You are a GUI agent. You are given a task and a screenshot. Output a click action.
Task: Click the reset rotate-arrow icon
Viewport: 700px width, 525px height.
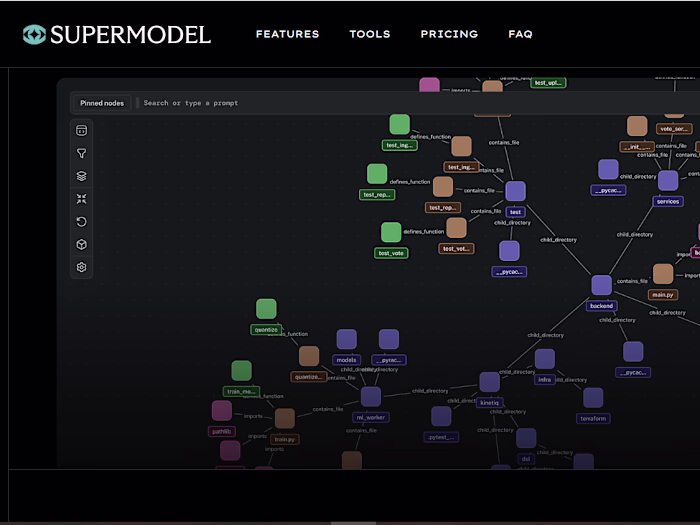tap(81, 221)
